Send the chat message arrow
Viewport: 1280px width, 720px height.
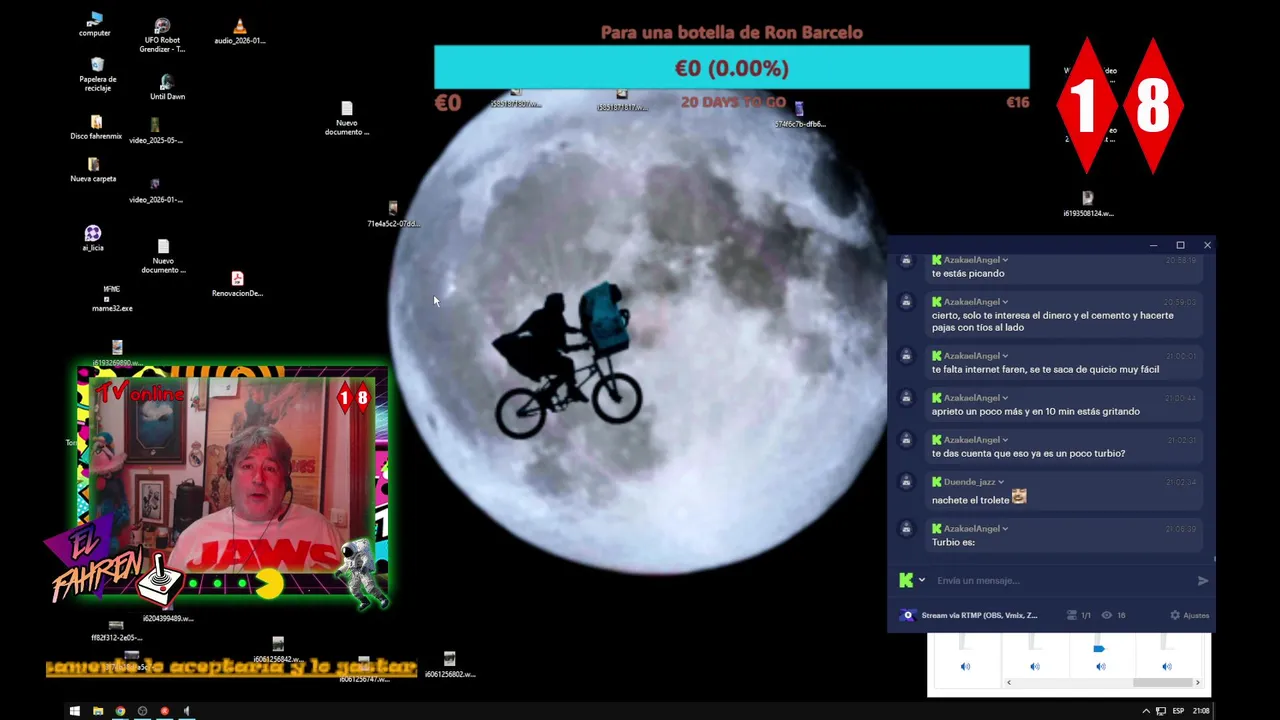tap(1203, 580)
